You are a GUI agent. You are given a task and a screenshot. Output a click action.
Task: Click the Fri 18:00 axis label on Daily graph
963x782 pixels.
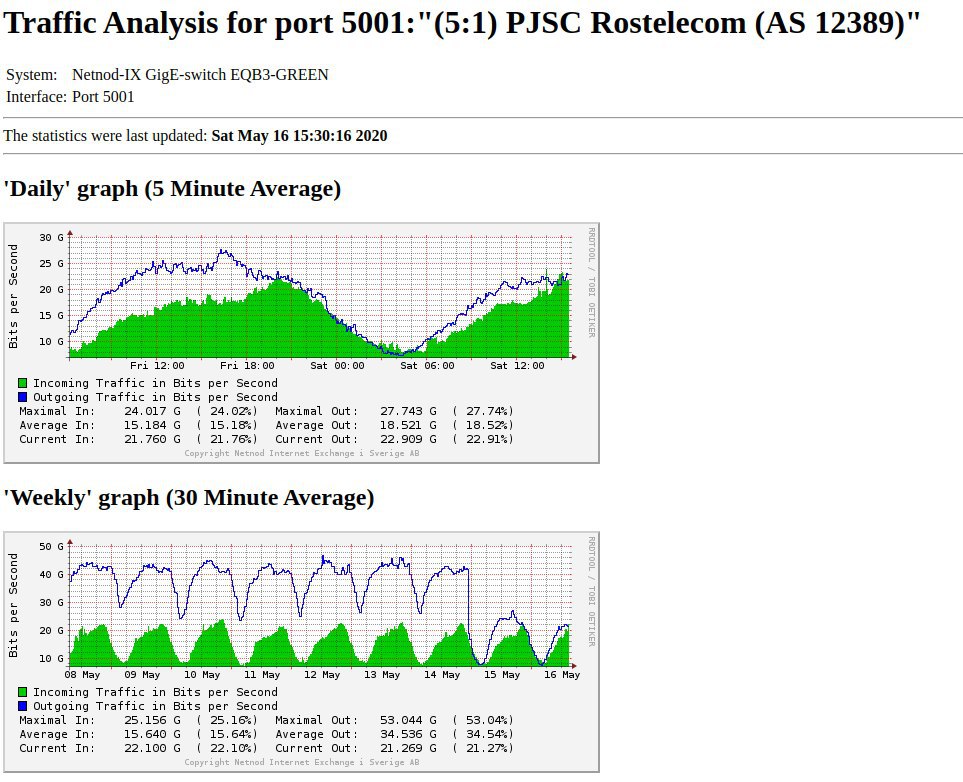tap(248, 366)
